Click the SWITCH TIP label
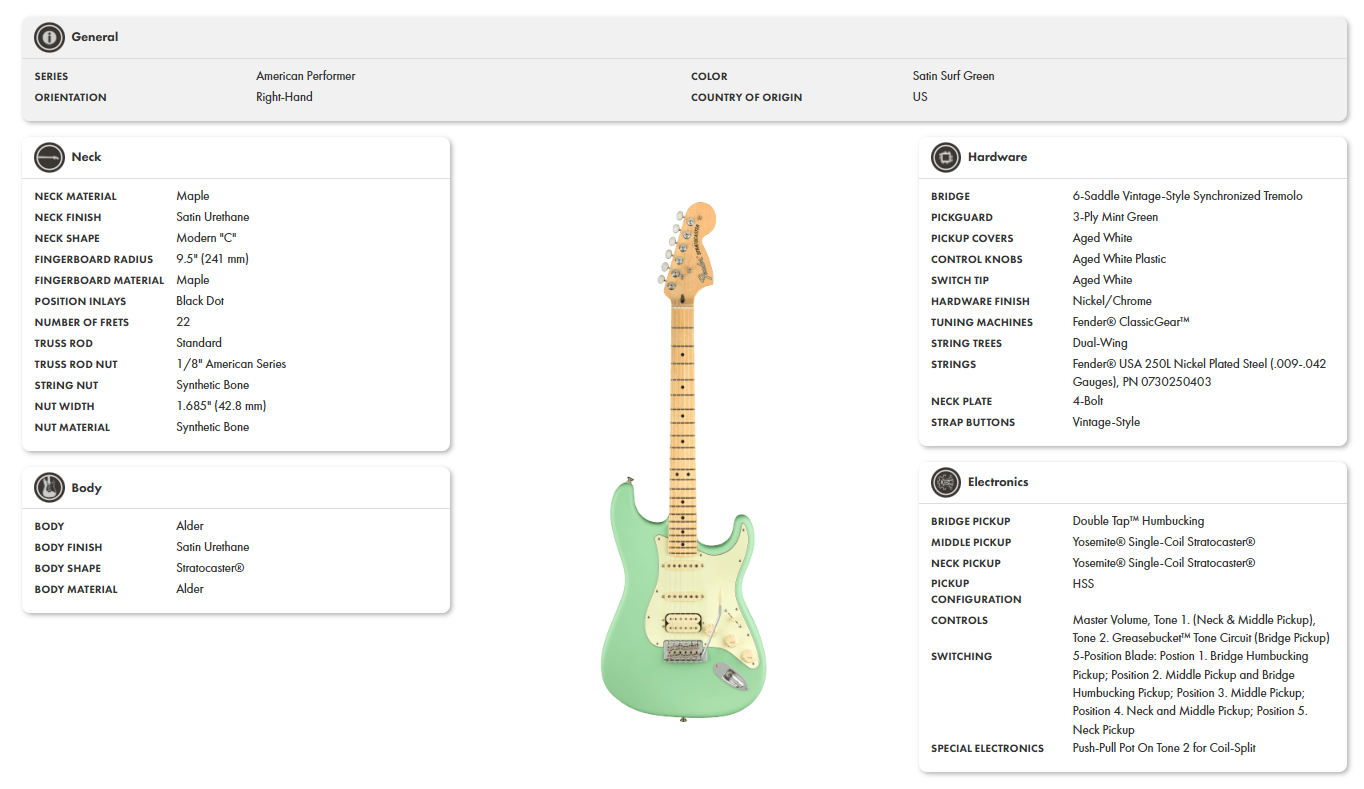Viewport: 1364px width, 789px height. click(x=959, y=280)
